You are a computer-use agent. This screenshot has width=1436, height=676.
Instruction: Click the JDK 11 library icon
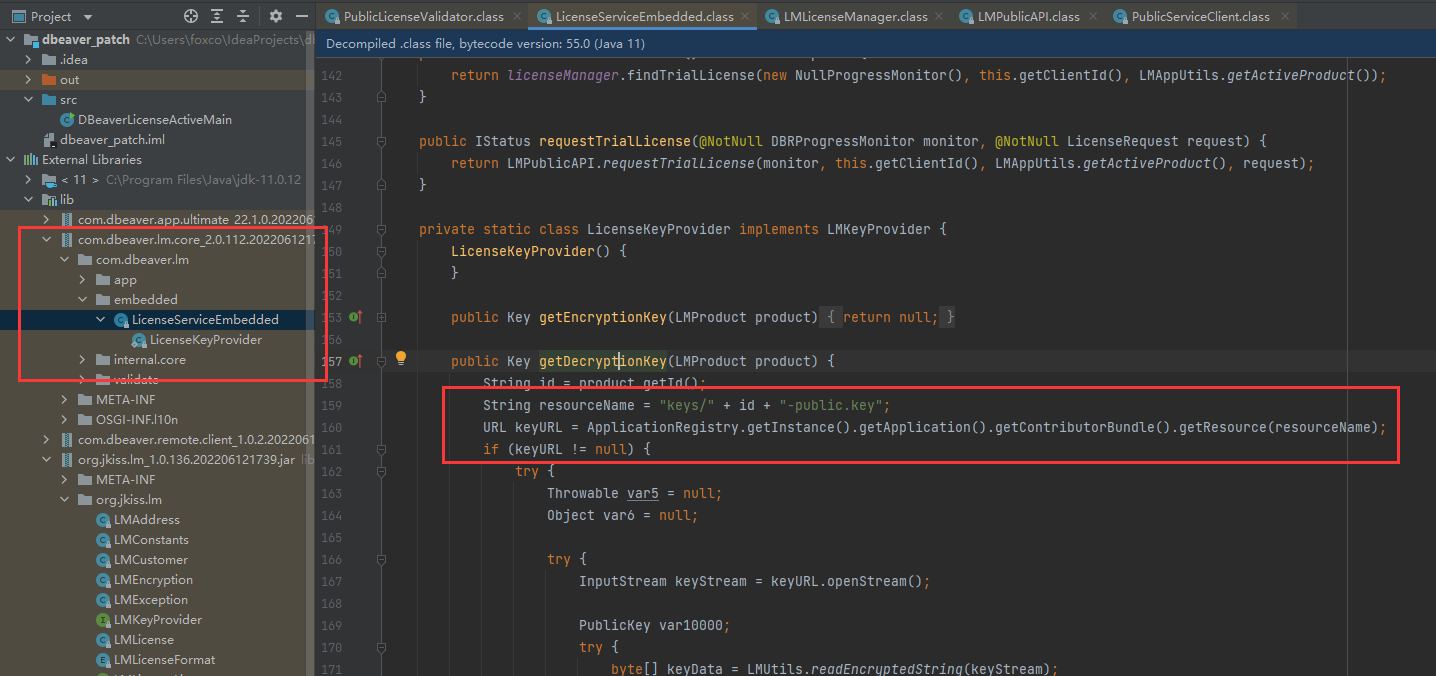click(x=49, y=180)
